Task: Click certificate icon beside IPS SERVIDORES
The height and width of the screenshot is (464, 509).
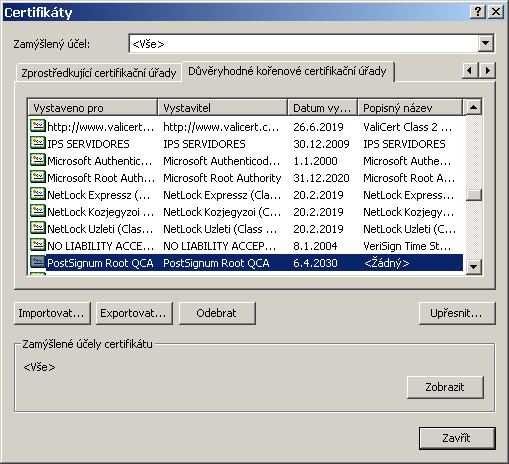Action: click(38, 143)
